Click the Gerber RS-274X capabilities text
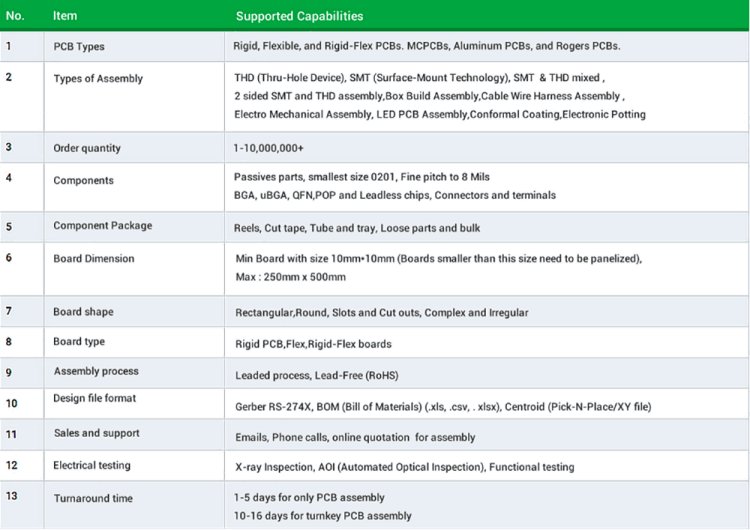 [443, 407]
